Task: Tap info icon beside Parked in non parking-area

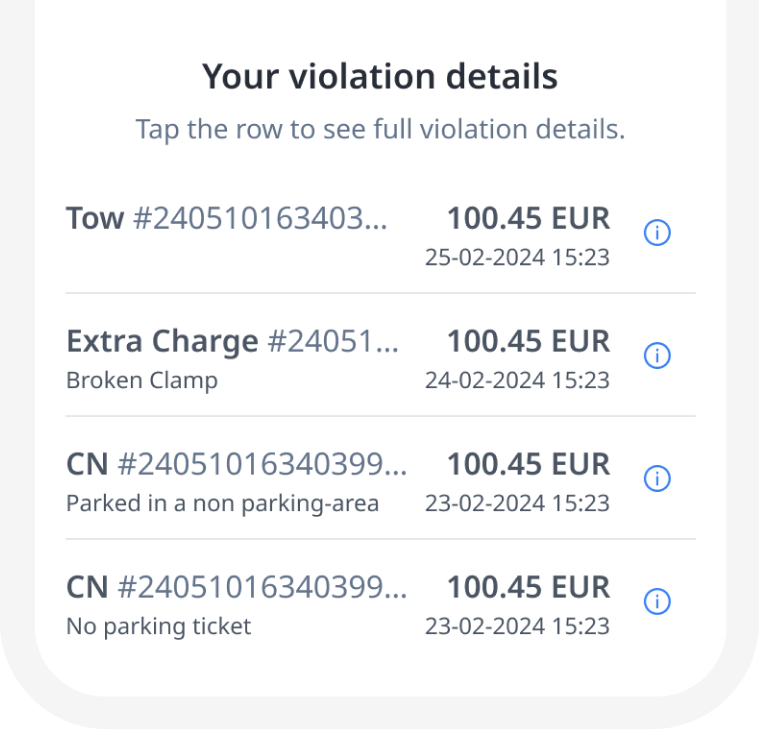Action: coord(657,479)
